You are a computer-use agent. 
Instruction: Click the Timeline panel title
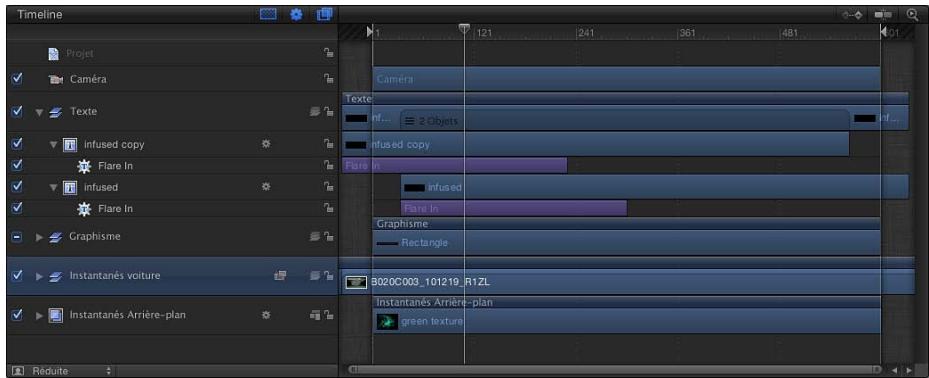pyautogui.click(x=40, y=15)
